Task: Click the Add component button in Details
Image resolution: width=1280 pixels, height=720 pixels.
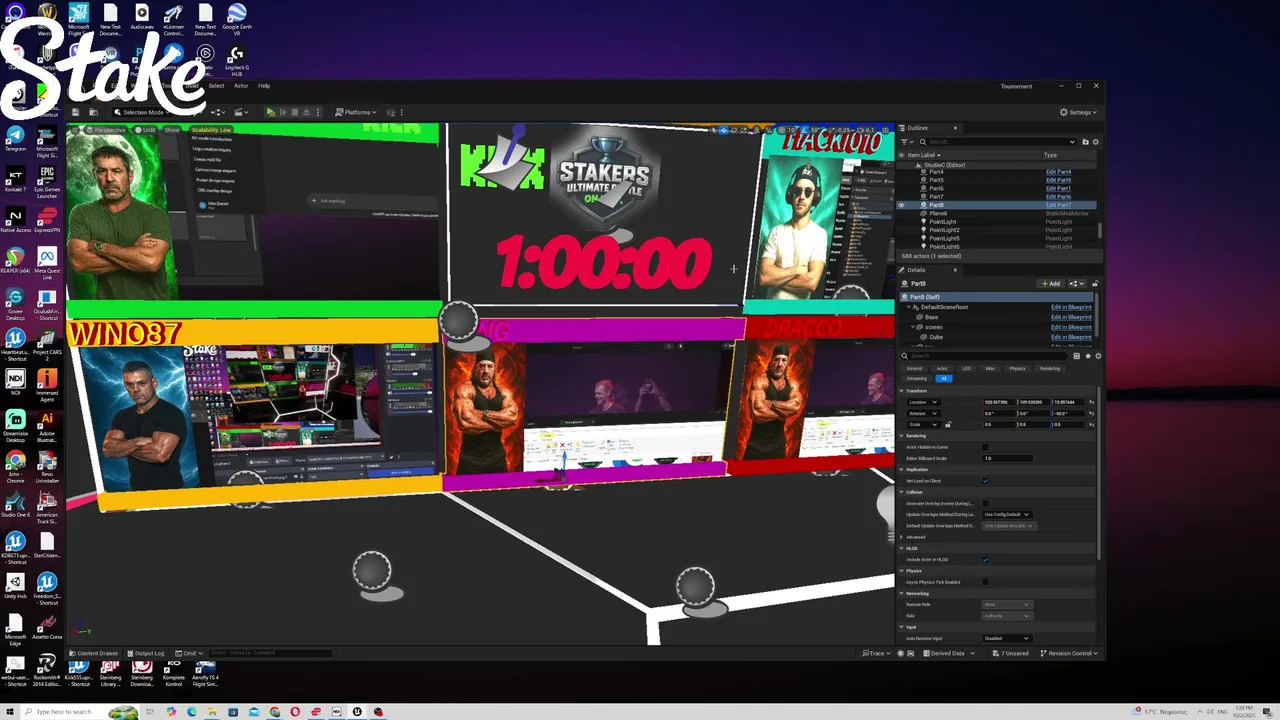Action: [x=1051, y=284]
